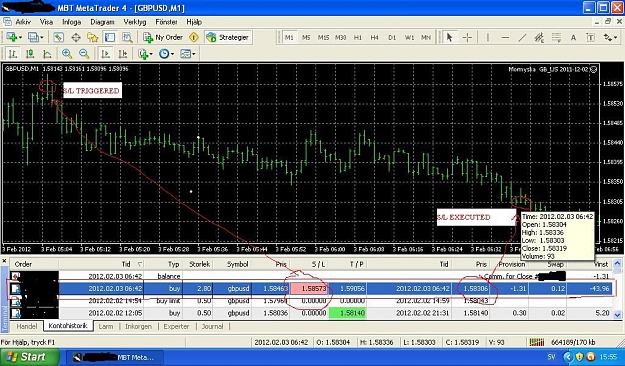Select the M30 timeframe
Viewport: 625px width, 366px height.
coord(340,37)
